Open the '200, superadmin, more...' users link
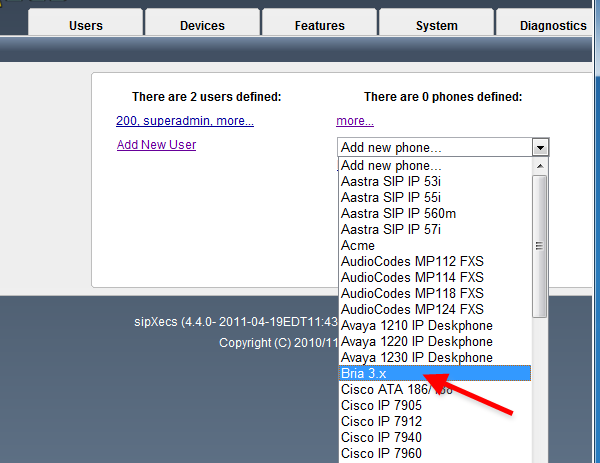Viewport: 600px width, 463px height. [185, 121]
